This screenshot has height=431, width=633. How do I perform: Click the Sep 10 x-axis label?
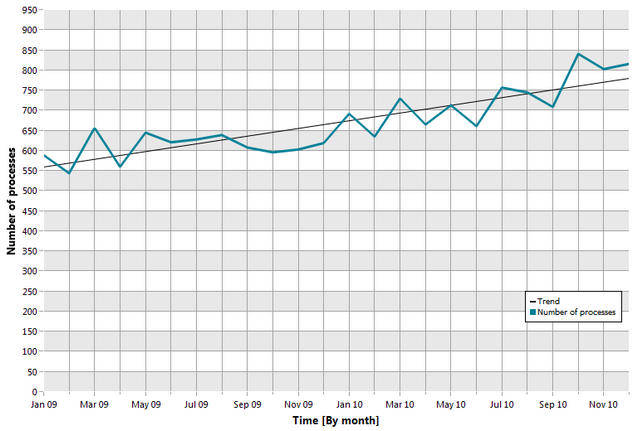(553, 404)
